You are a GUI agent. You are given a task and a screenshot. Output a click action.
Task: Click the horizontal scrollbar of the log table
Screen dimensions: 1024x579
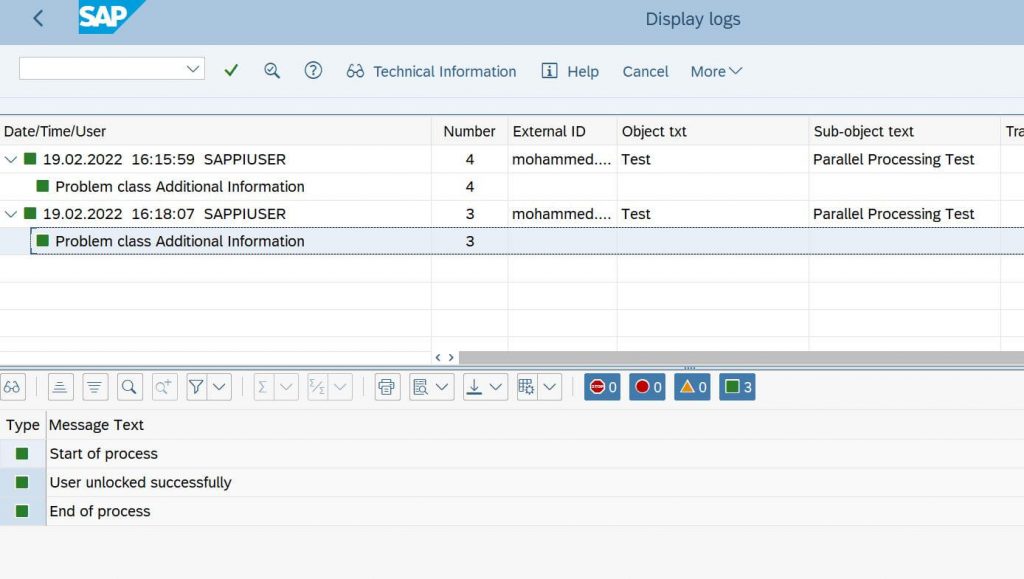[x=741, y=357]
